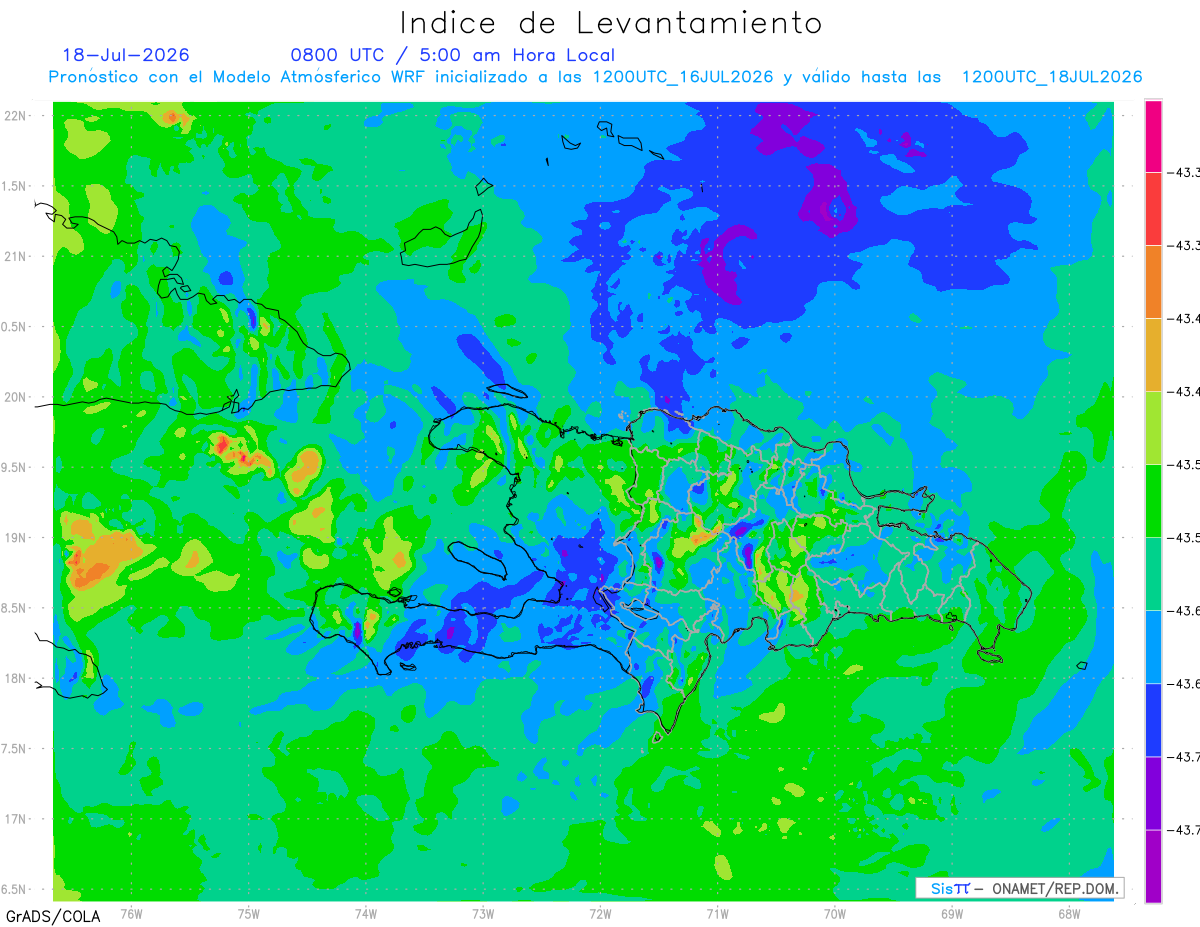Click the 19N latitude label
The height and width of the screenshot is (927, 1200).
17,538
